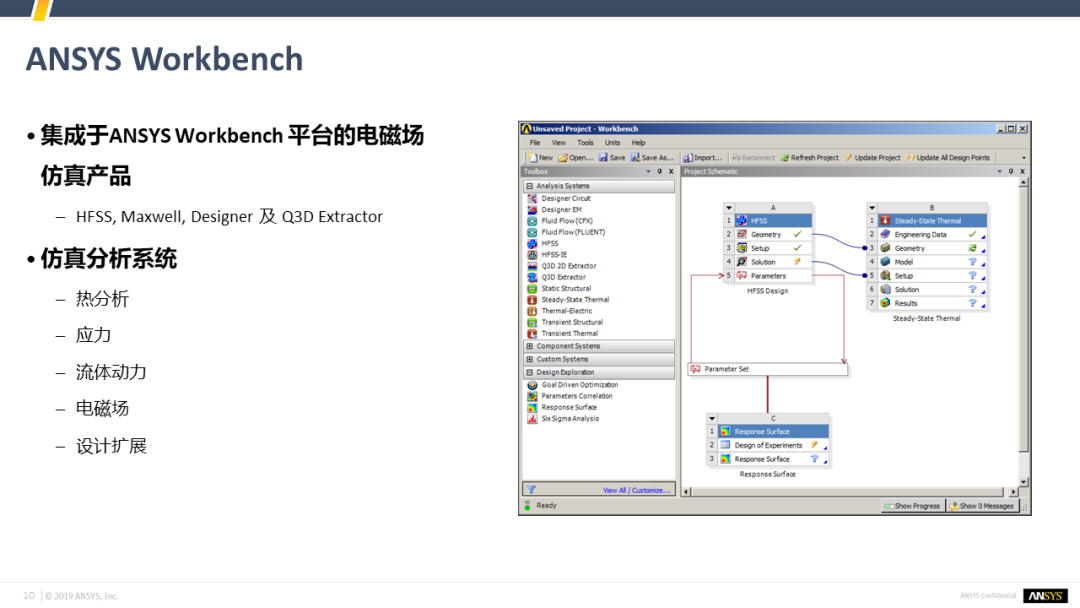The height and width of the screenshot is (608, 1080).
Task: Select Engineering Data cell in system B
Action: coord(932,234)
